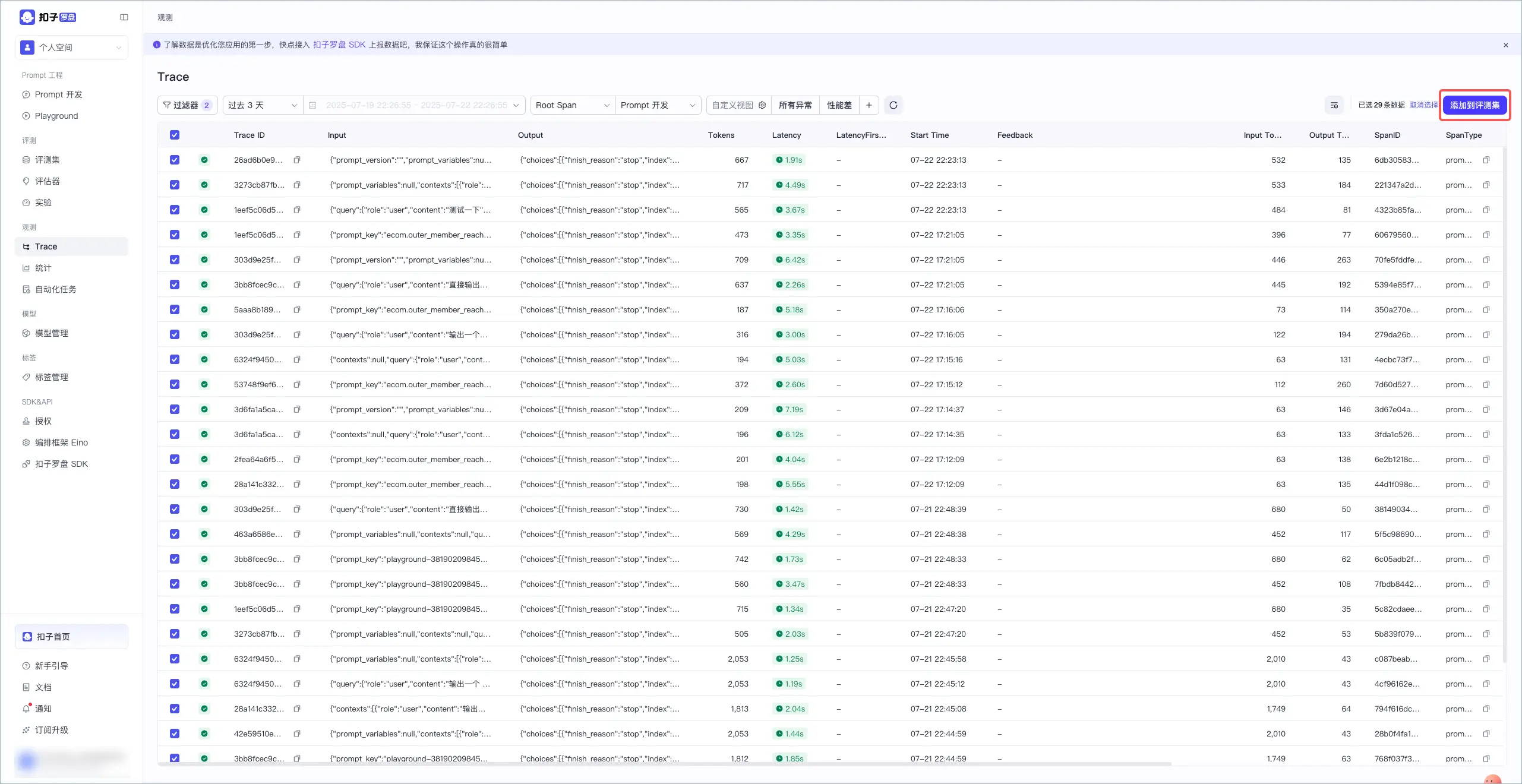Copy Trace ID 463a6586e
The height and width of the screenshot is (784, 1522).
(x=297, y=534)
